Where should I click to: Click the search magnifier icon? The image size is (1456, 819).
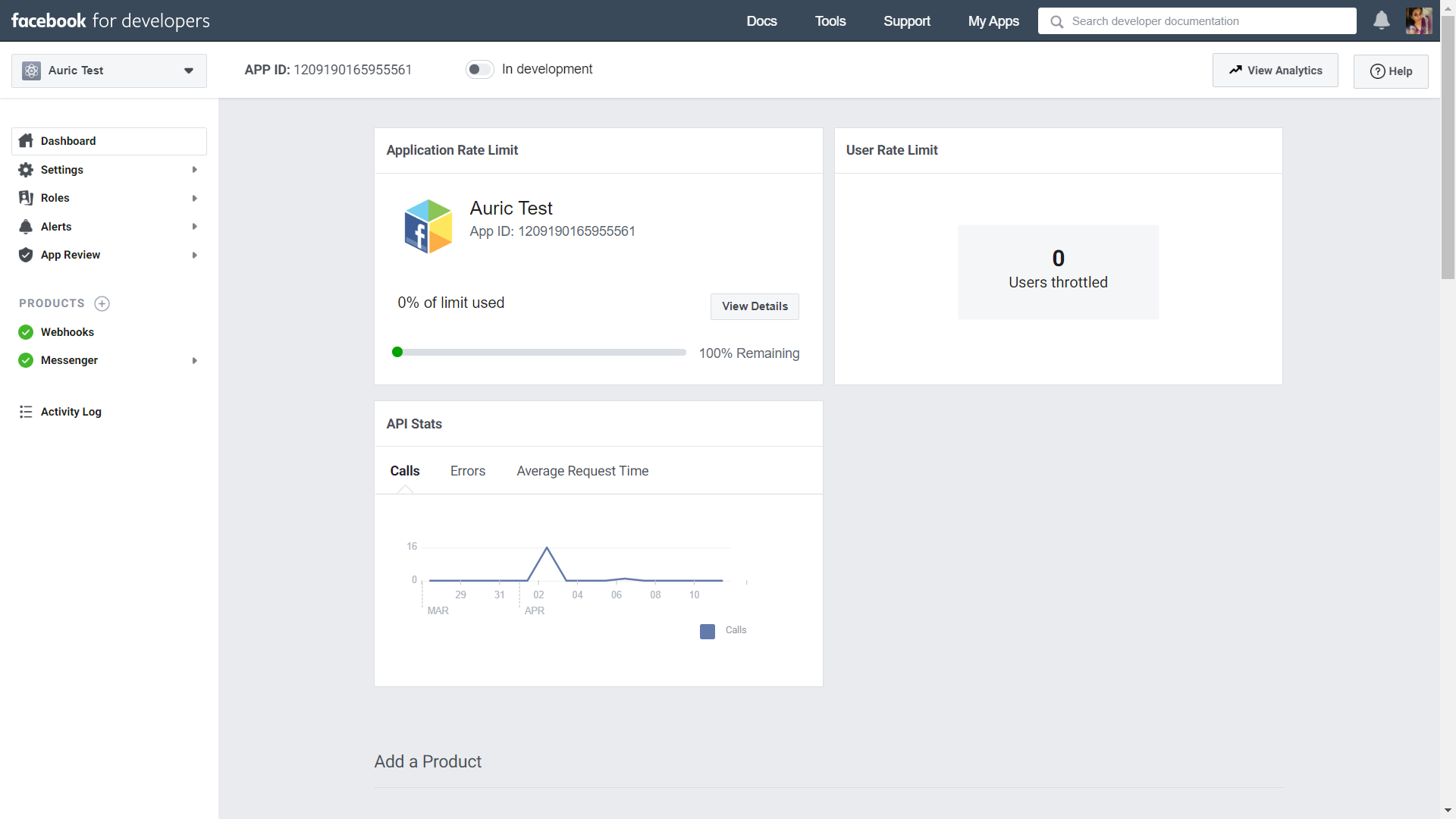[1056, 21]
